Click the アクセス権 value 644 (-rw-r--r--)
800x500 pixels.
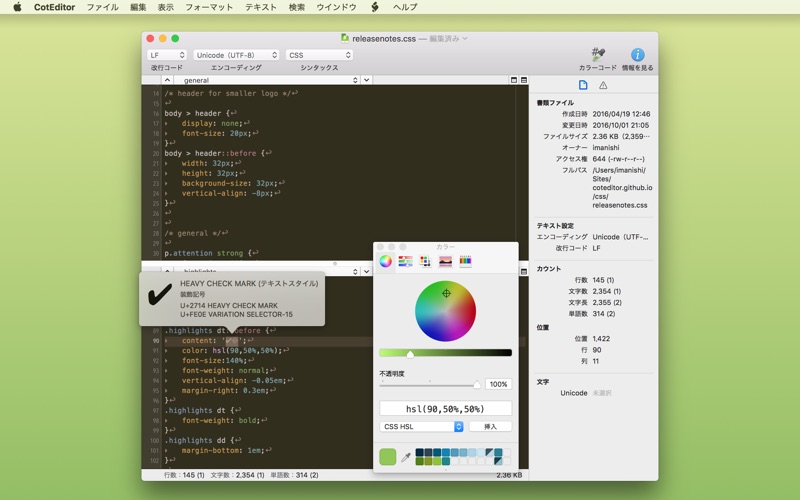[618, 159]
